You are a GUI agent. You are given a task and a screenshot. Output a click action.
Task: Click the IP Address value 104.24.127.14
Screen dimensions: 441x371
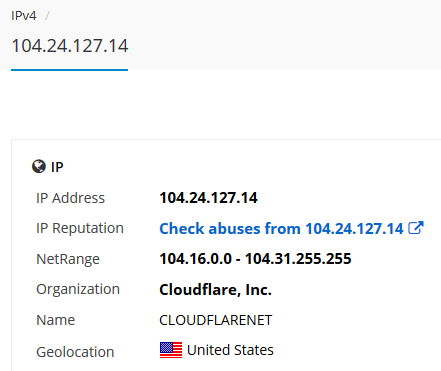(x=208, y=198)
